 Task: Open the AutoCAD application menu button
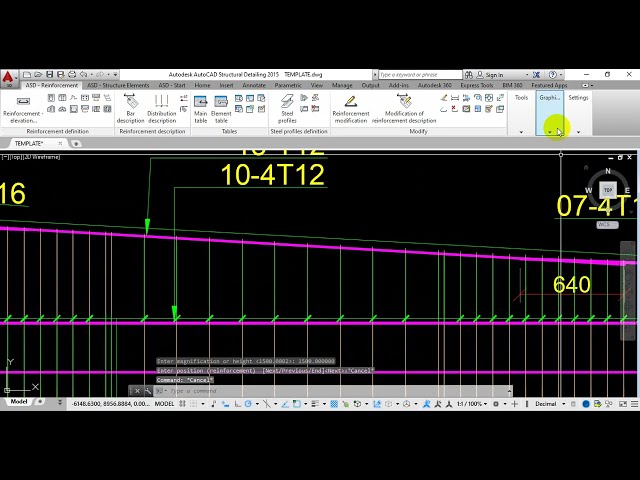pos(8,78)
